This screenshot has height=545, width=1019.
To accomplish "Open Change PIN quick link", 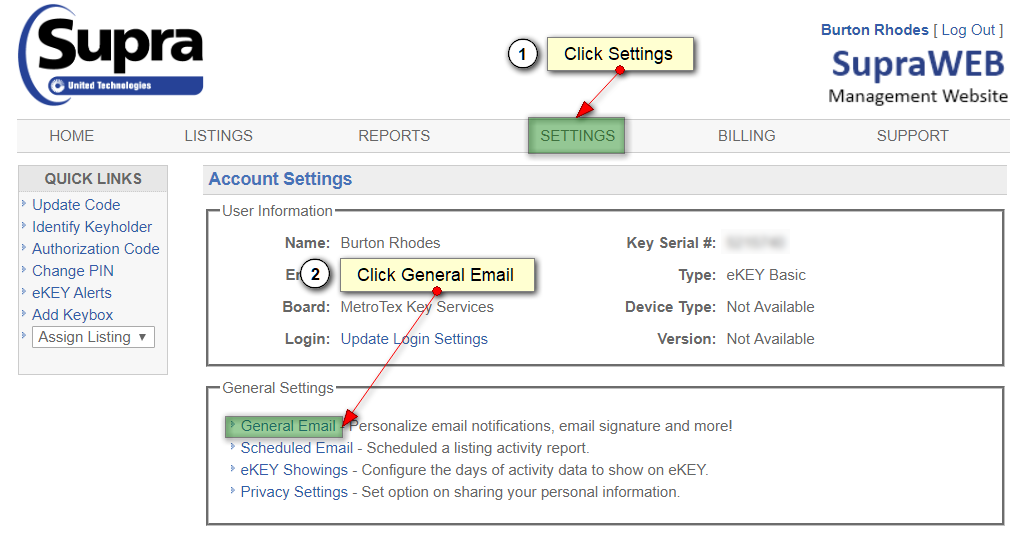I will [73, 271].
